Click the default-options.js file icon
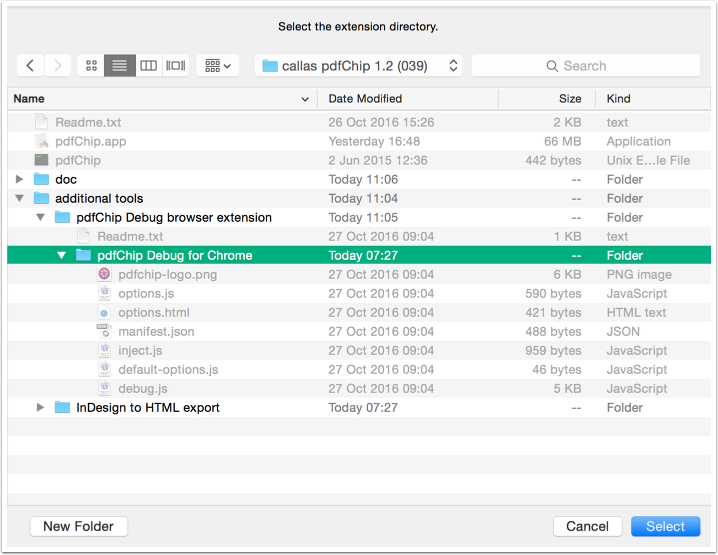The image size is (718, 555). [104, 370]
